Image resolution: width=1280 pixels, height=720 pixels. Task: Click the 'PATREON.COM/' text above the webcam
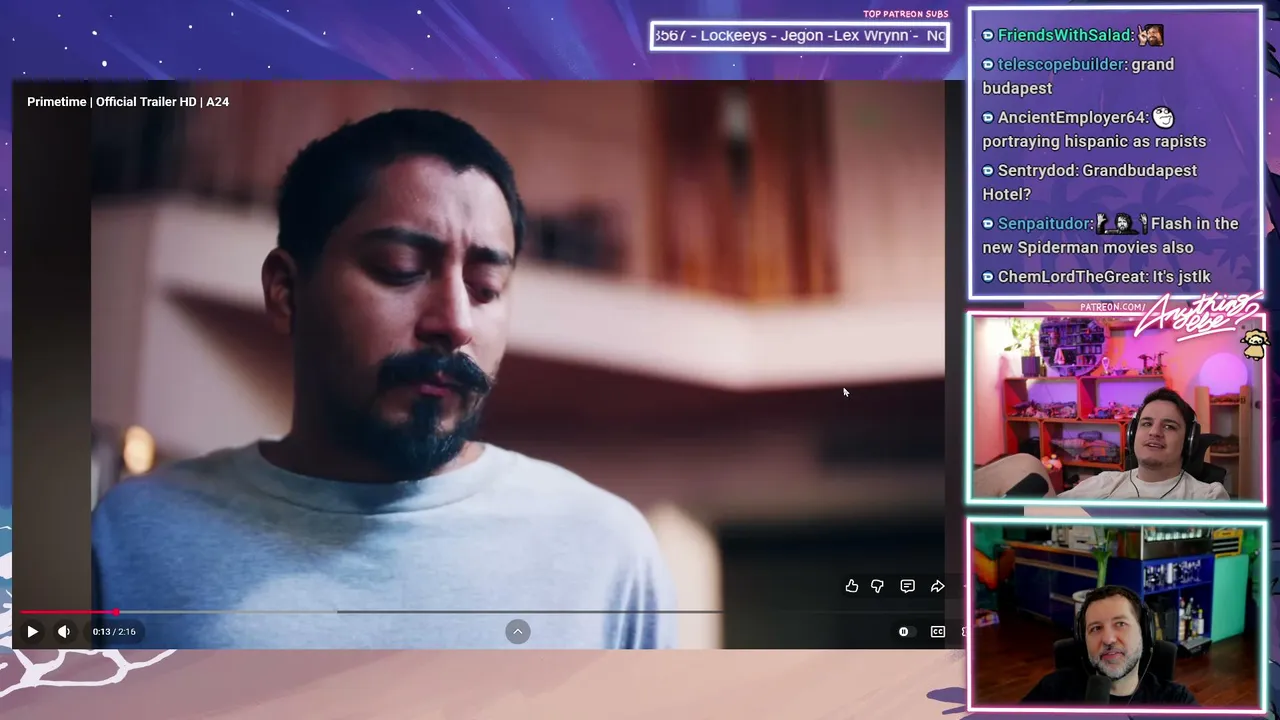1113,307
